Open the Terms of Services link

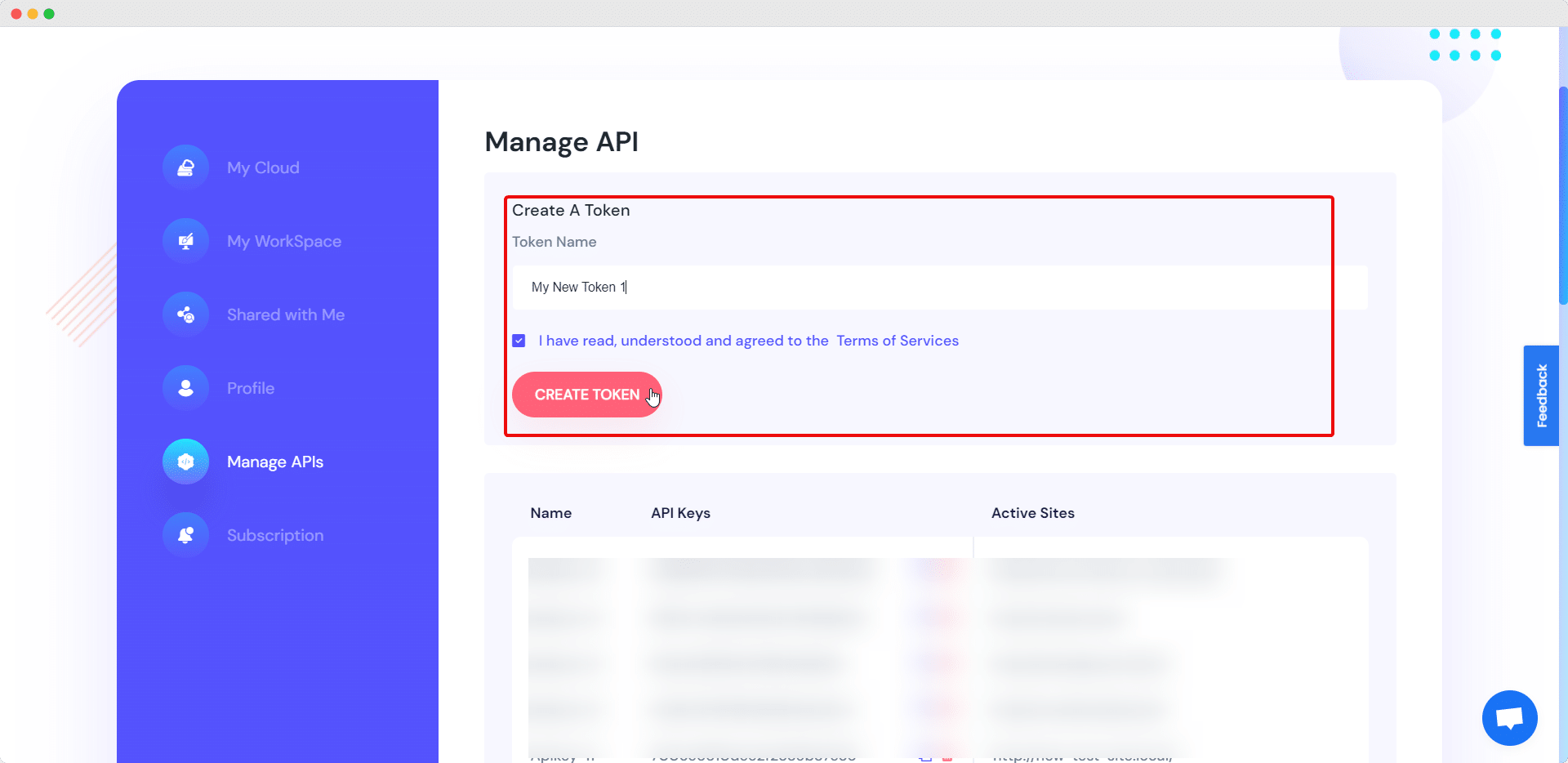(x=898, y=341)
